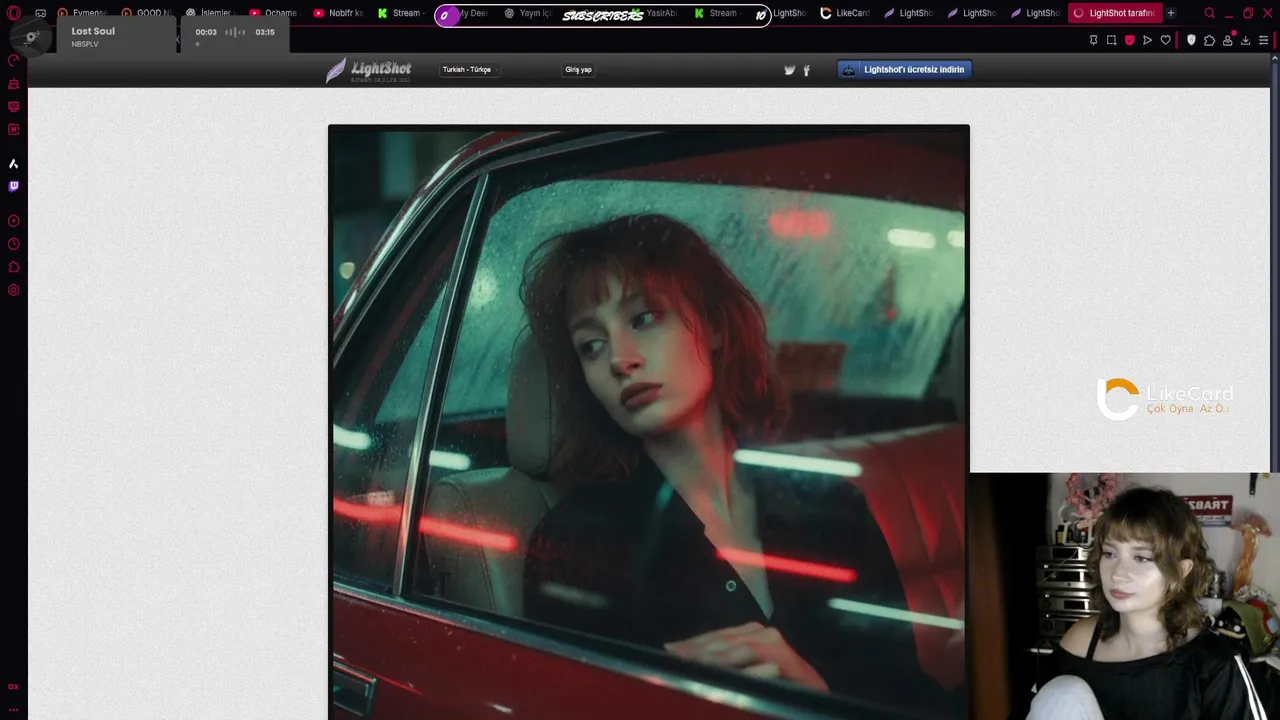
Task: Open the Twitch panel in sidebar
Action: click(14, 186)
